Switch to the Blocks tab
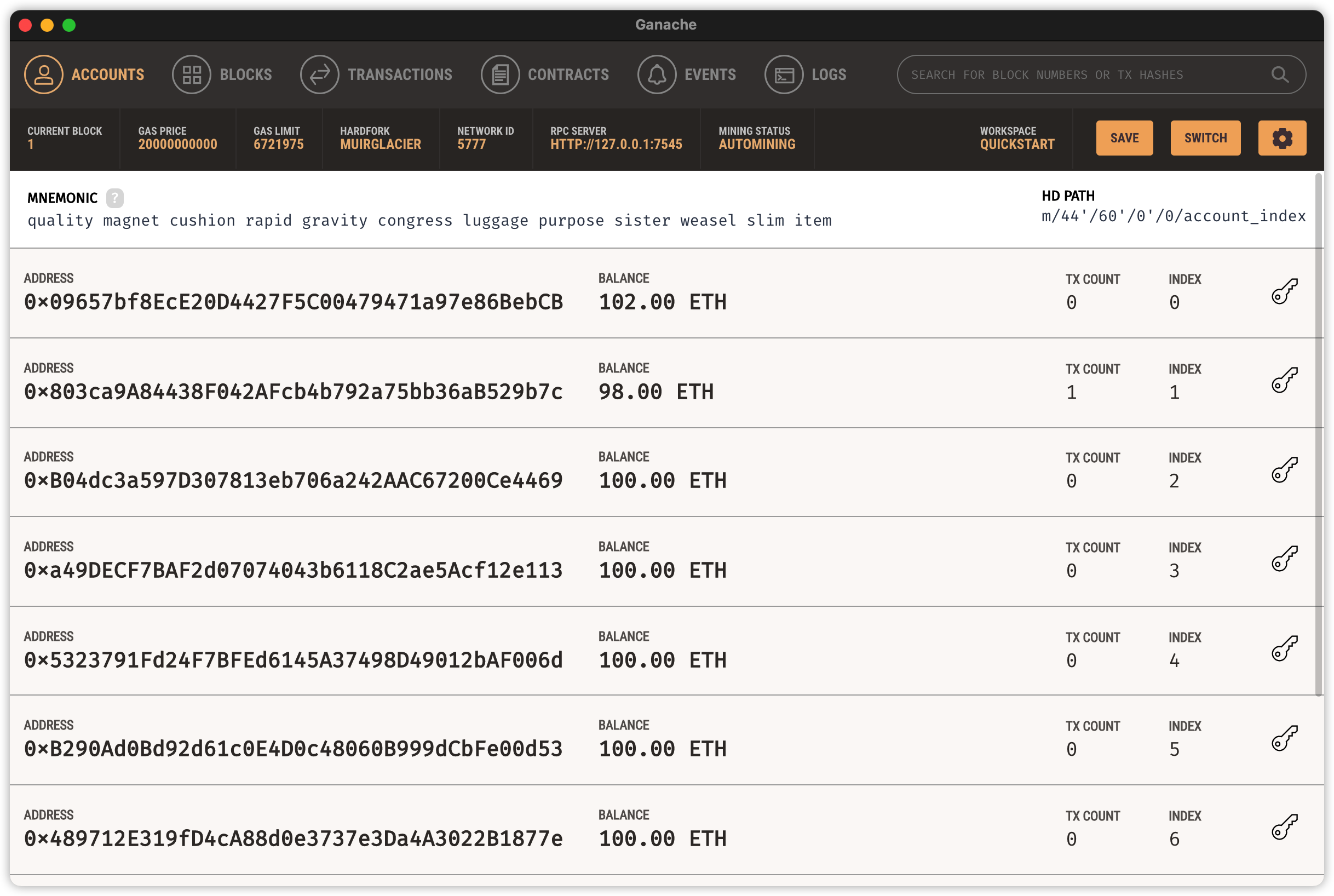 click(222, 74)
